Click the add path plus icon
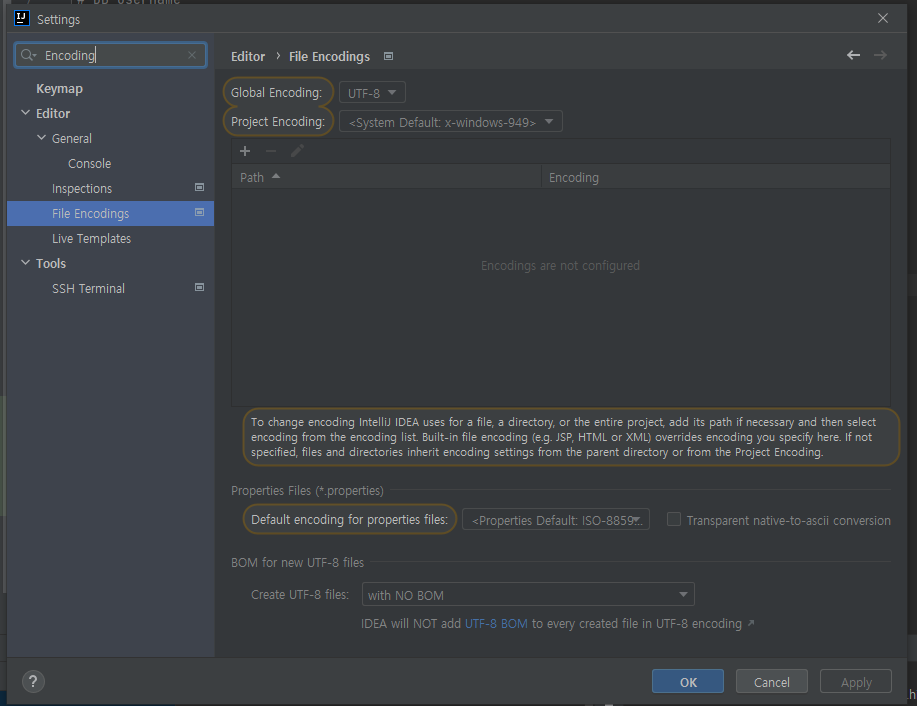Viewport: 917px width, 706px height. click(x=245, y=151)
